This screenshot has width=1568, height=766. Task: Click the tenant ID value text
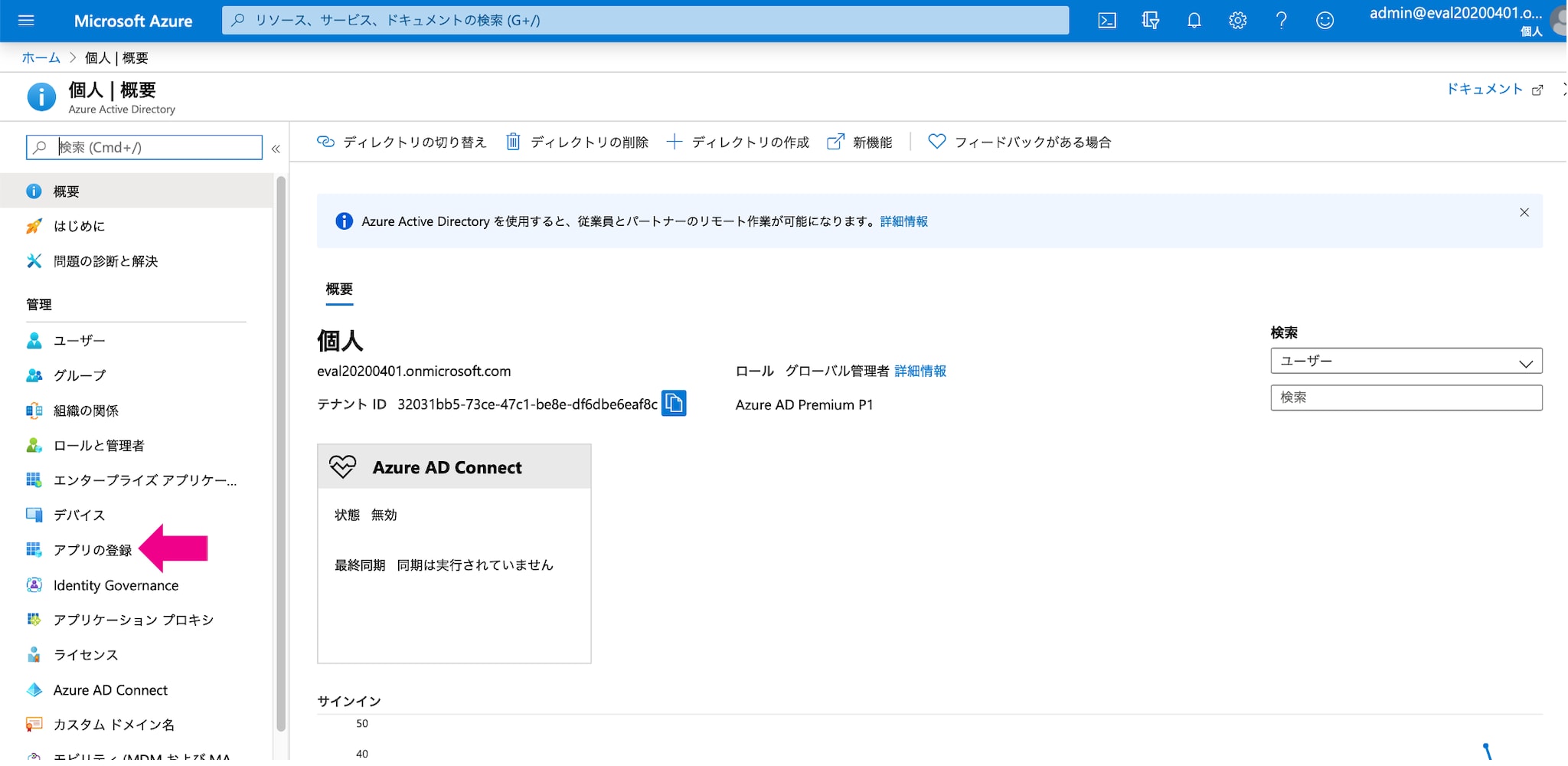528,404
